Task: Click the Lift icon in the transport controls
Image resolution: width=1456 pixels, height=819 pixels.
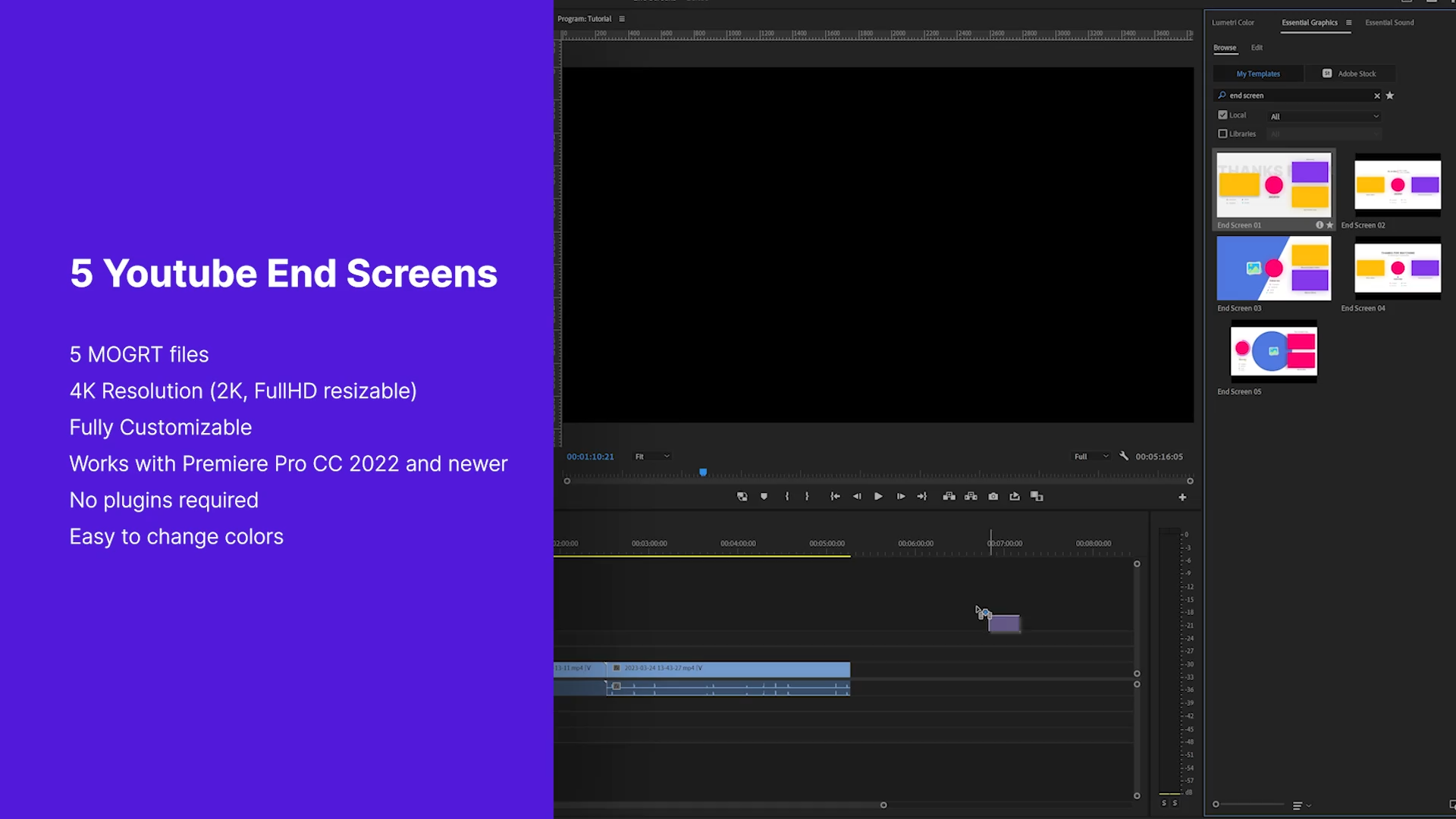Action: coord(949,497)
